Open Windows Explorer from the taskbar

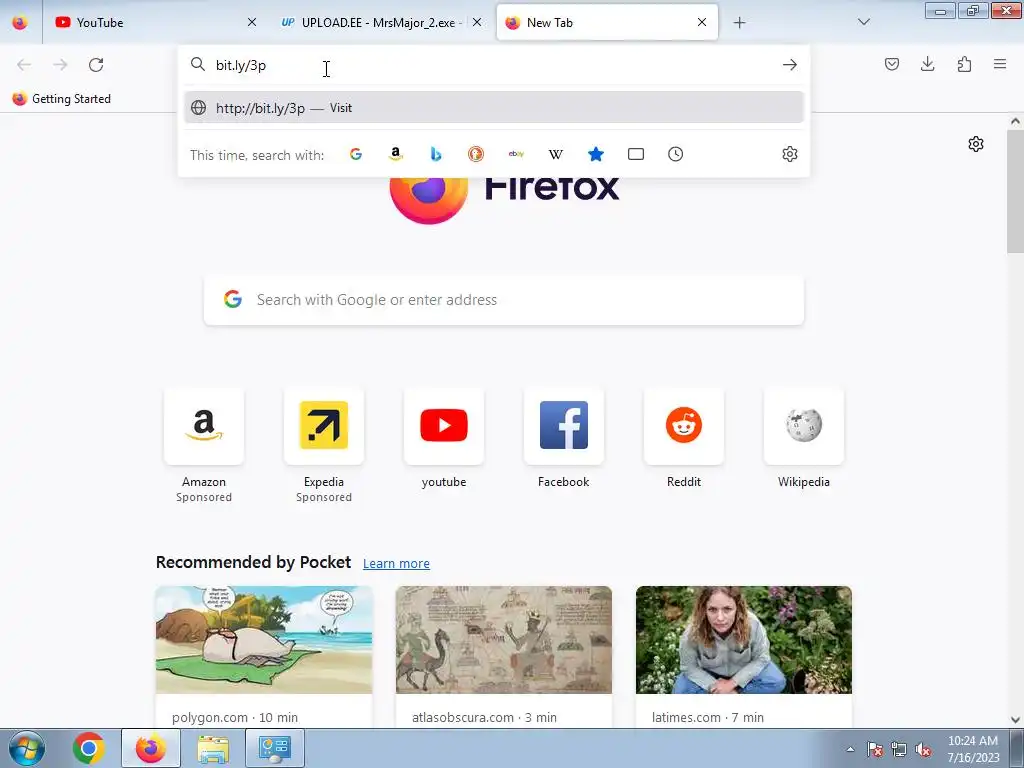[x=213, y=748]
